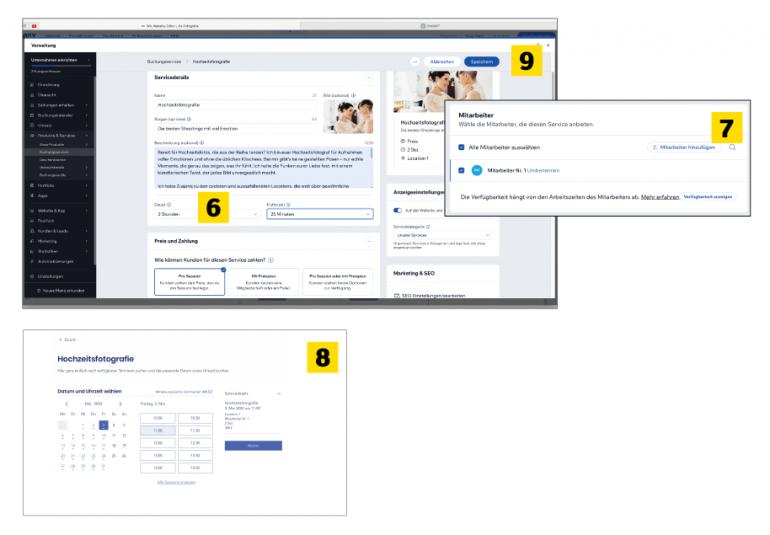Open Marketing in the sidebar

point(47,241)
